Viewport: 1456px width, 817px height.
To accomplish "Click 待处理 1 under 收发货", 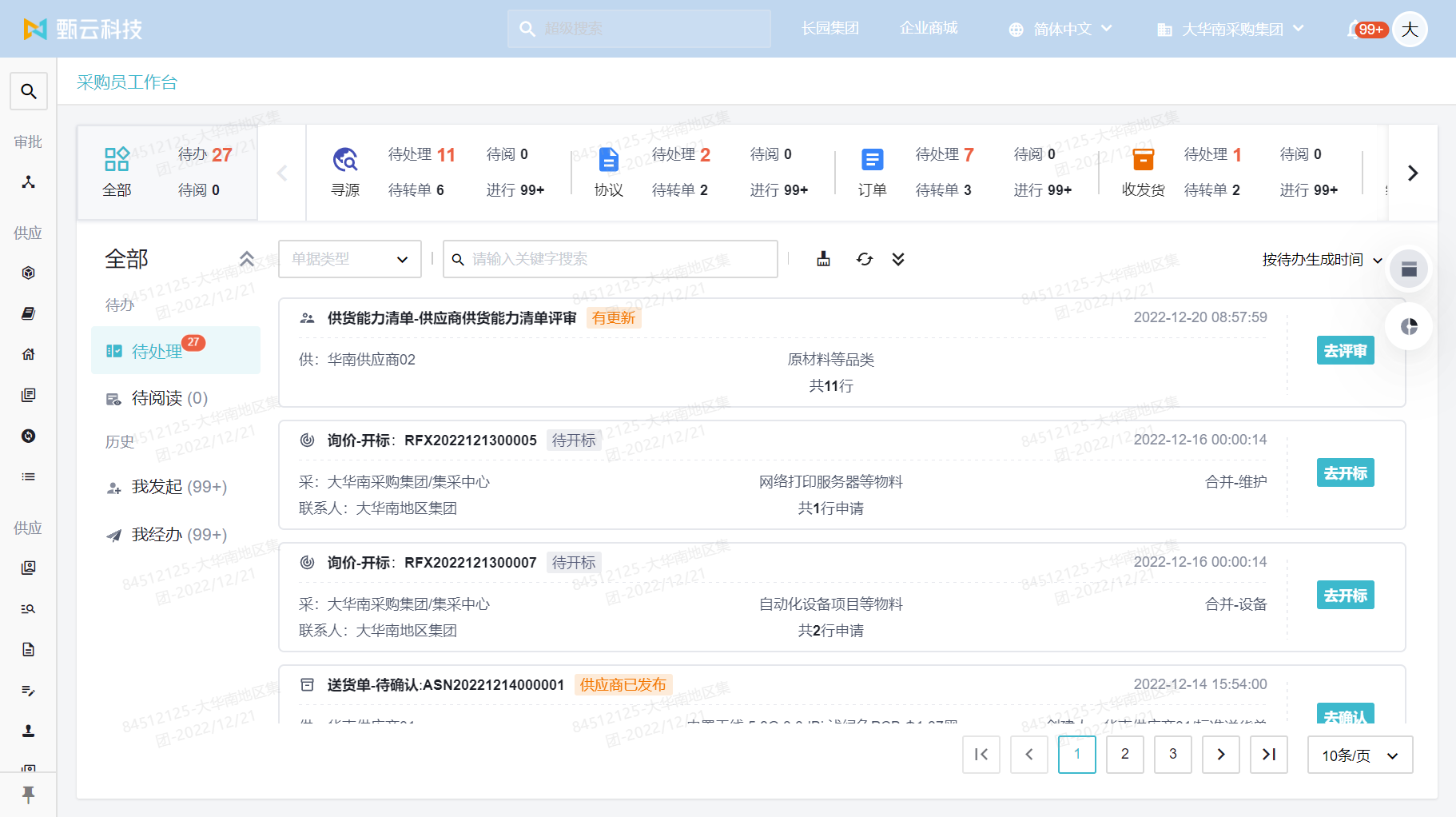I will point(1213,154).
